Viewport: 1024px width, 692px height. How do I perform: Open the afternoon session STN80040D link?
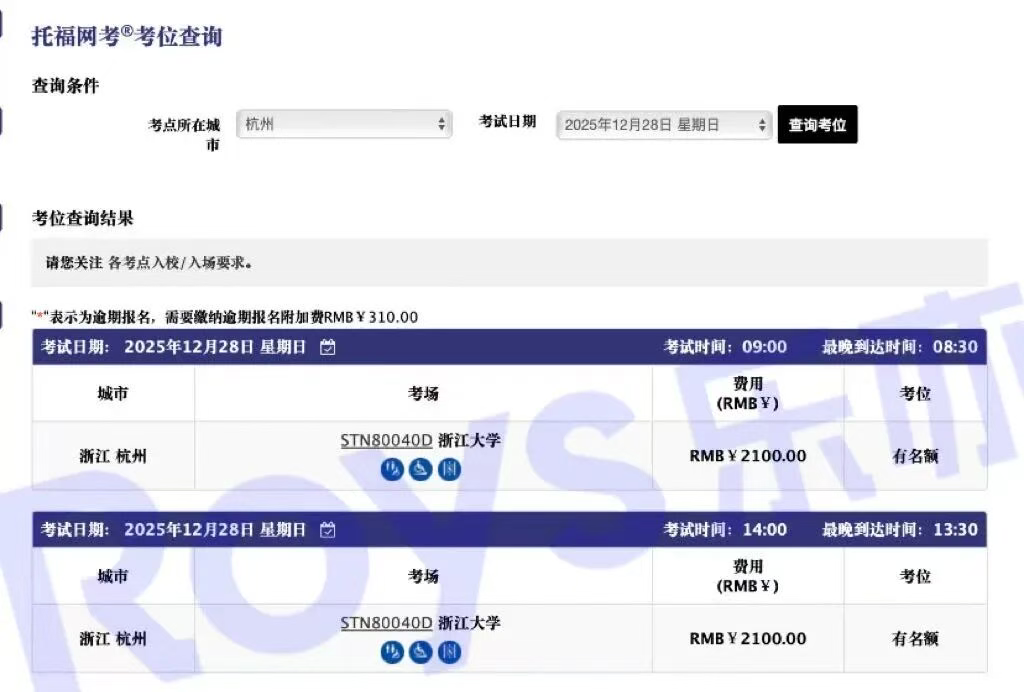pos(385,623)
